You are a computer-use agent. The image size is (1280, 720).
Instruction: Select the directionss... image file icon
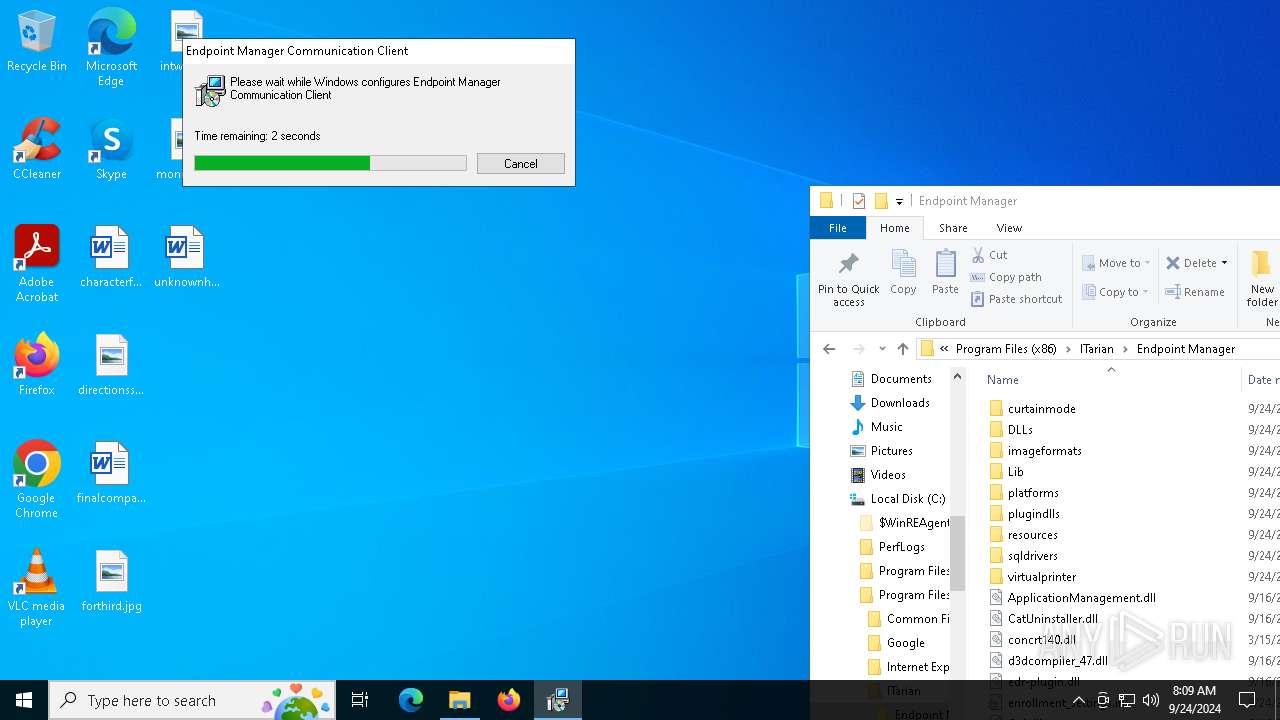pos(111,365)
